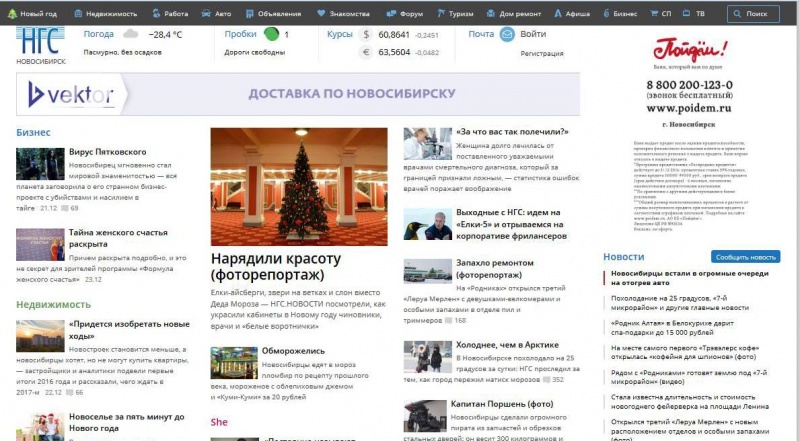The height and width of the screenshot is (441, 800).
Task: Open the Погода weather link
Action: point(98,34)
